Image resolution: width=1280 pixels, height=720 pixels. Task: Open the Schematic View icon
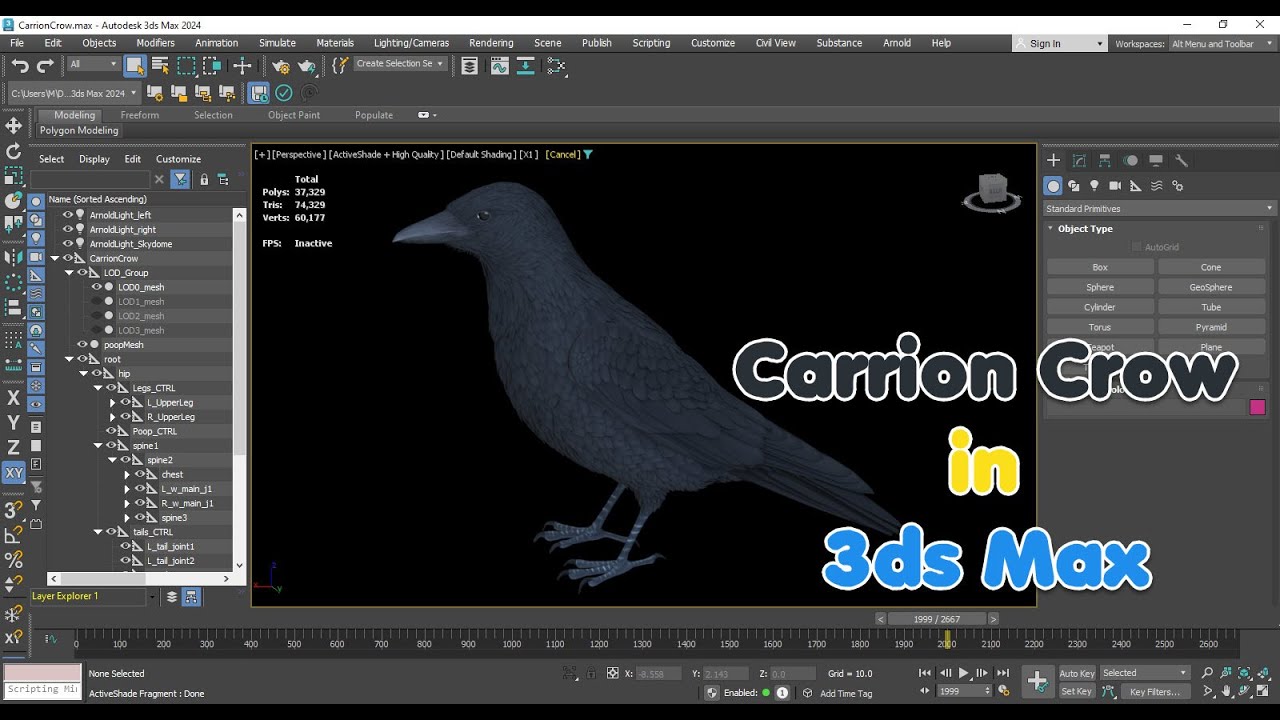click(557, 67)
